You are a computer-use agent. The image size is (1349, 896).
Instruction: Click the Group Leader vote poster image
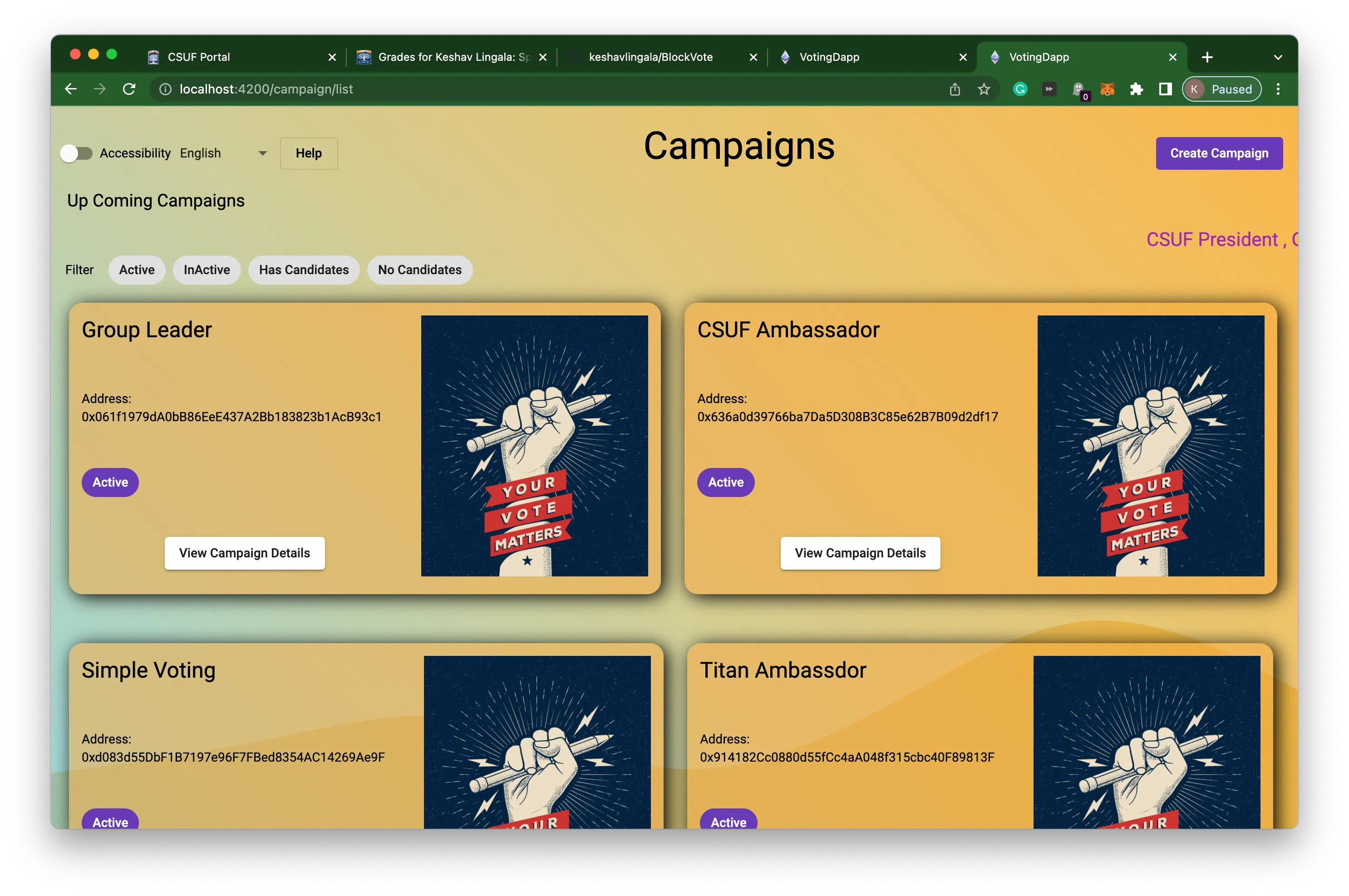pos(534,446)
